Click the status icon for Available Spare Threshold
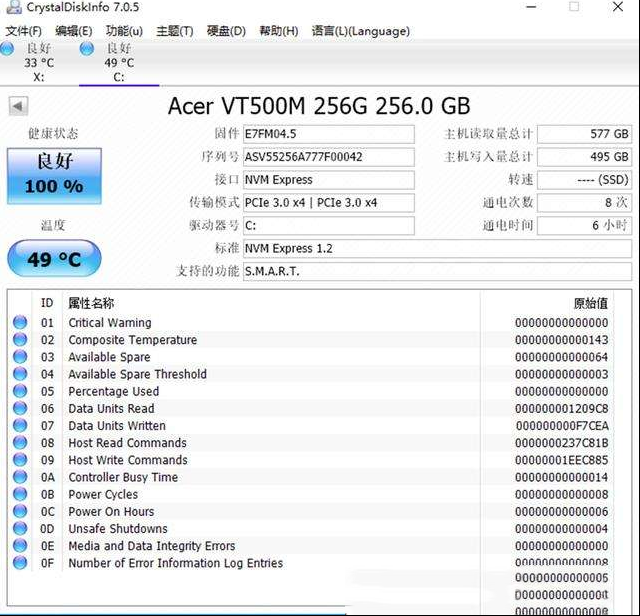The width and height of the screenshot is (640, 616). (x=20, y=374)
